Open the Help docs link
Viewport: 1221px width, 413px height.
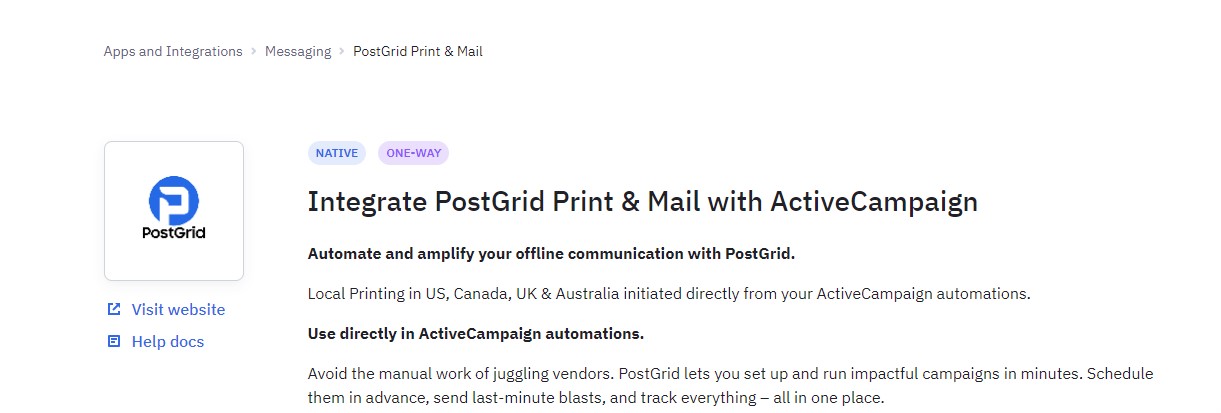pyautogui.click(x=167, y=342)
